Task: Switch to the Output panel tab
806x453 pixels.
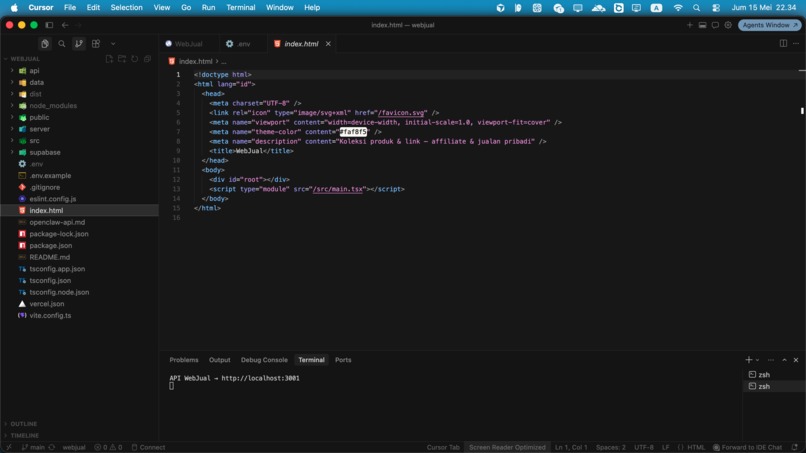Action: point(219,360)
